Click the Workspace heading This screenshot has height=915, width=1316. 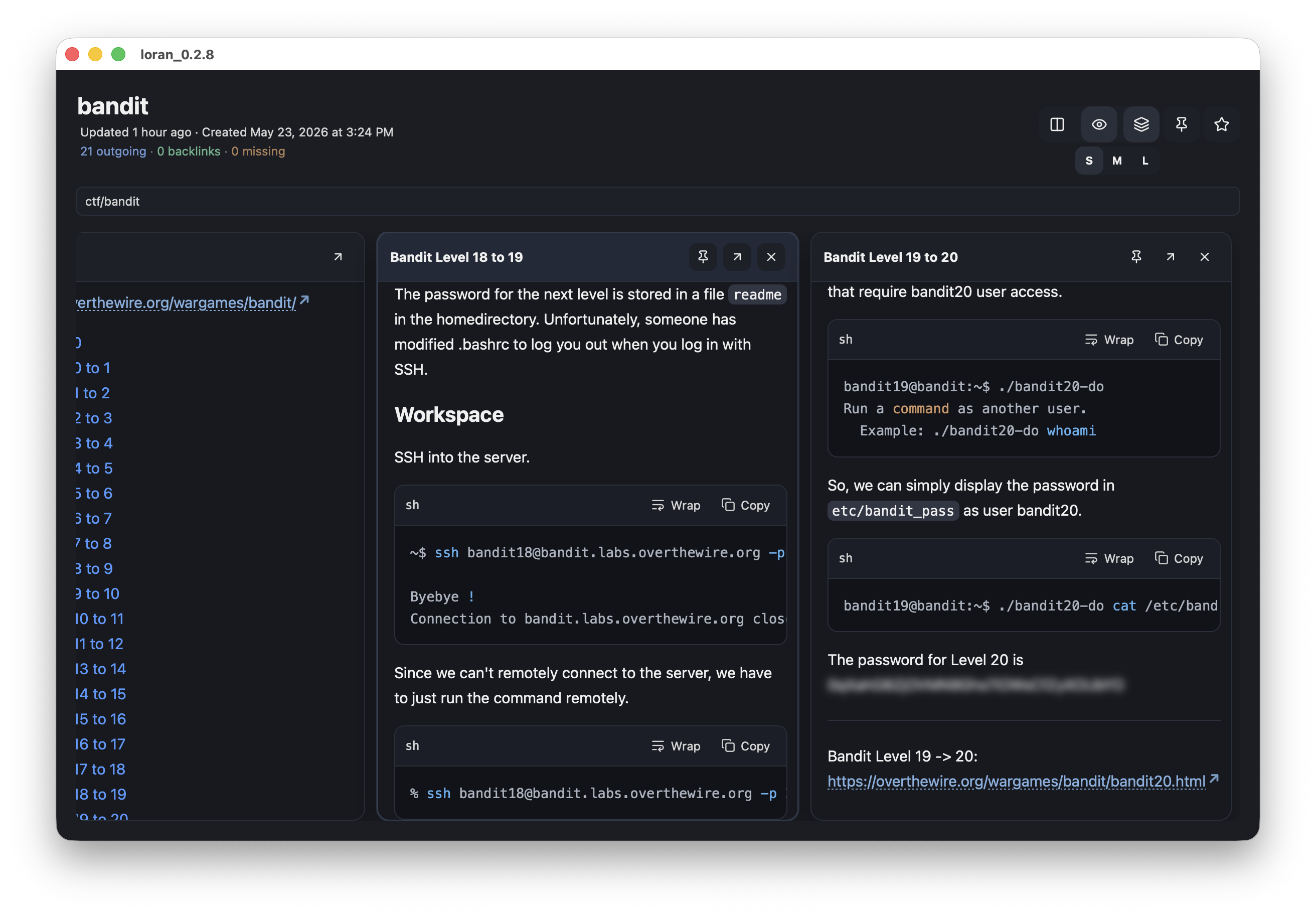(449, 414)
